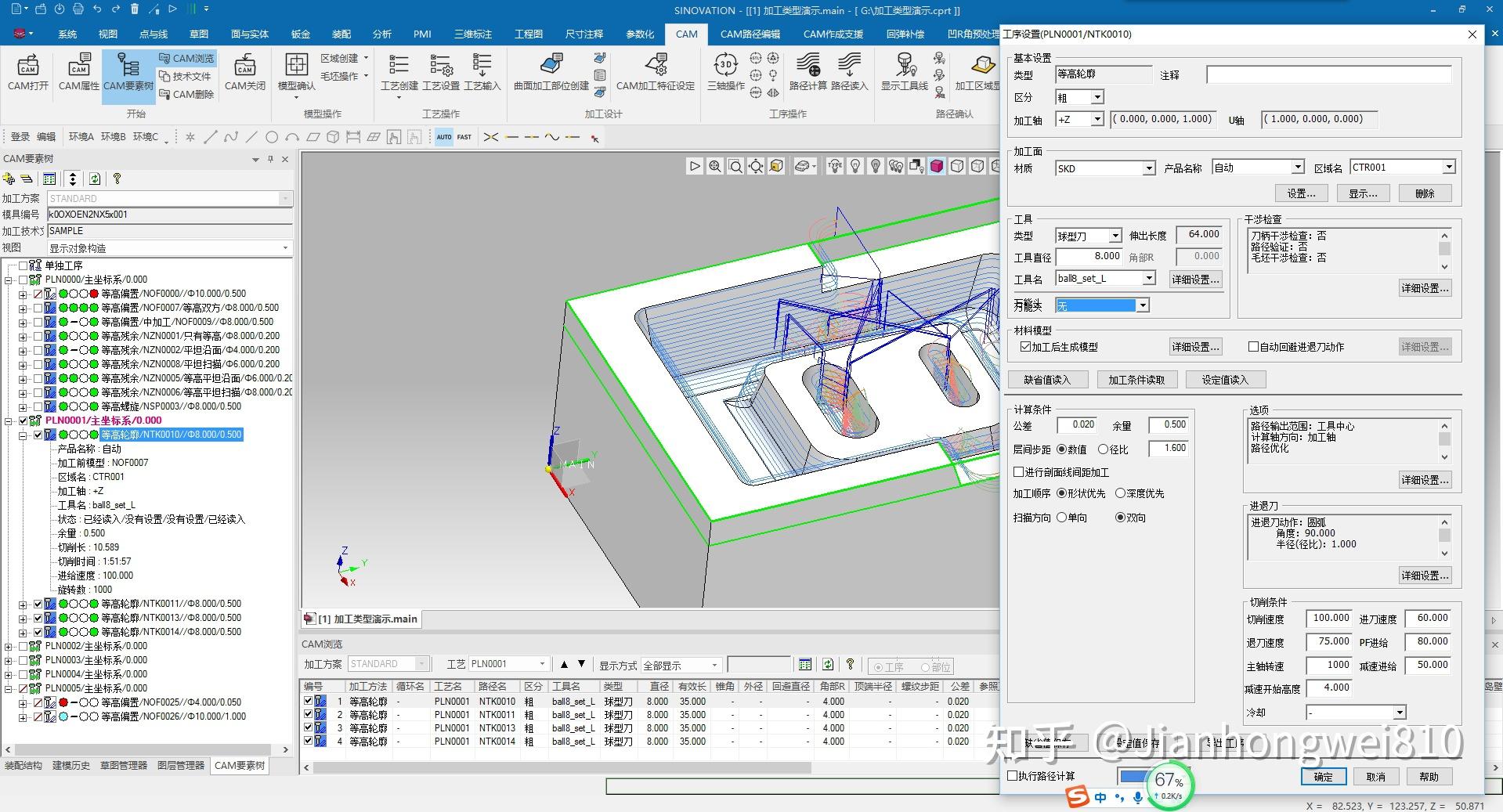Open the 材质 SKD dropdown

tap(1148, 168)
